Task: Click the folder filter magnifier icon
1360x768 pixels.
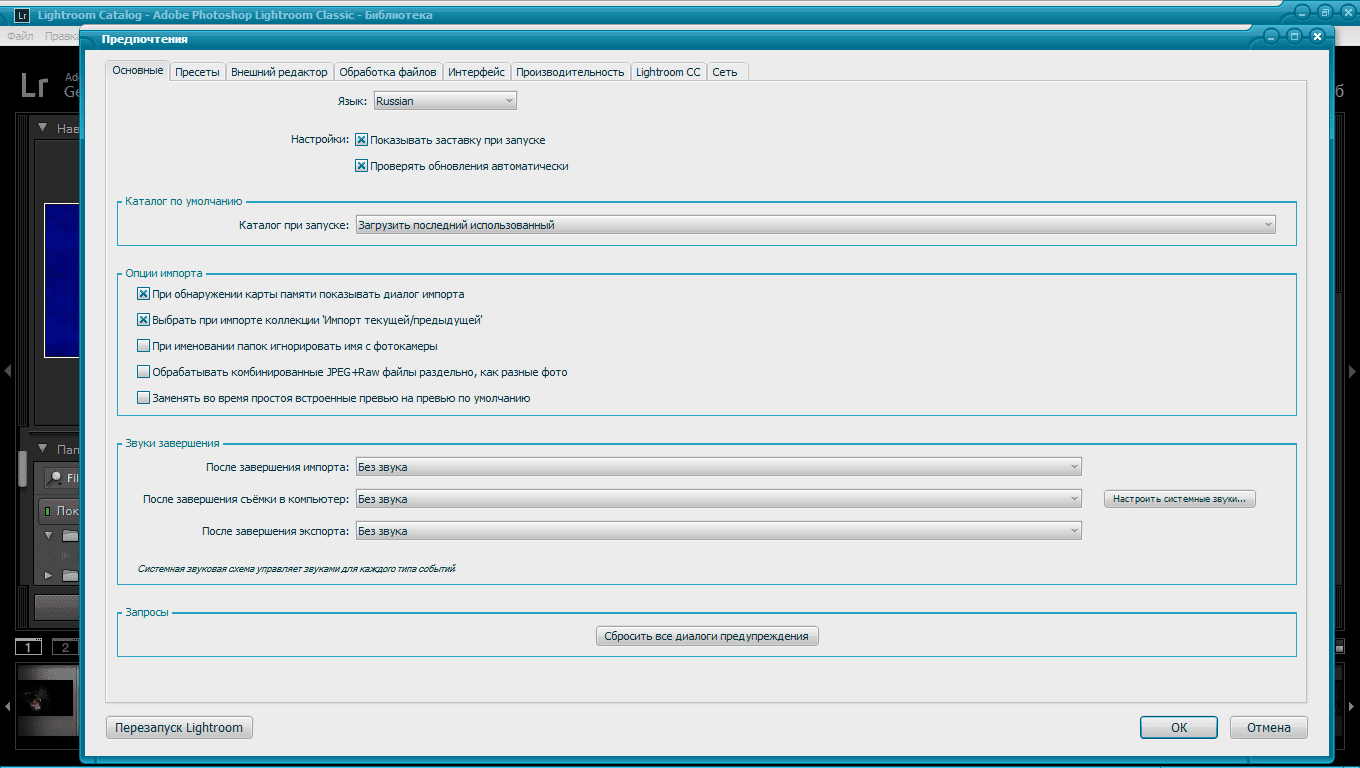Action: pos(56,478)
